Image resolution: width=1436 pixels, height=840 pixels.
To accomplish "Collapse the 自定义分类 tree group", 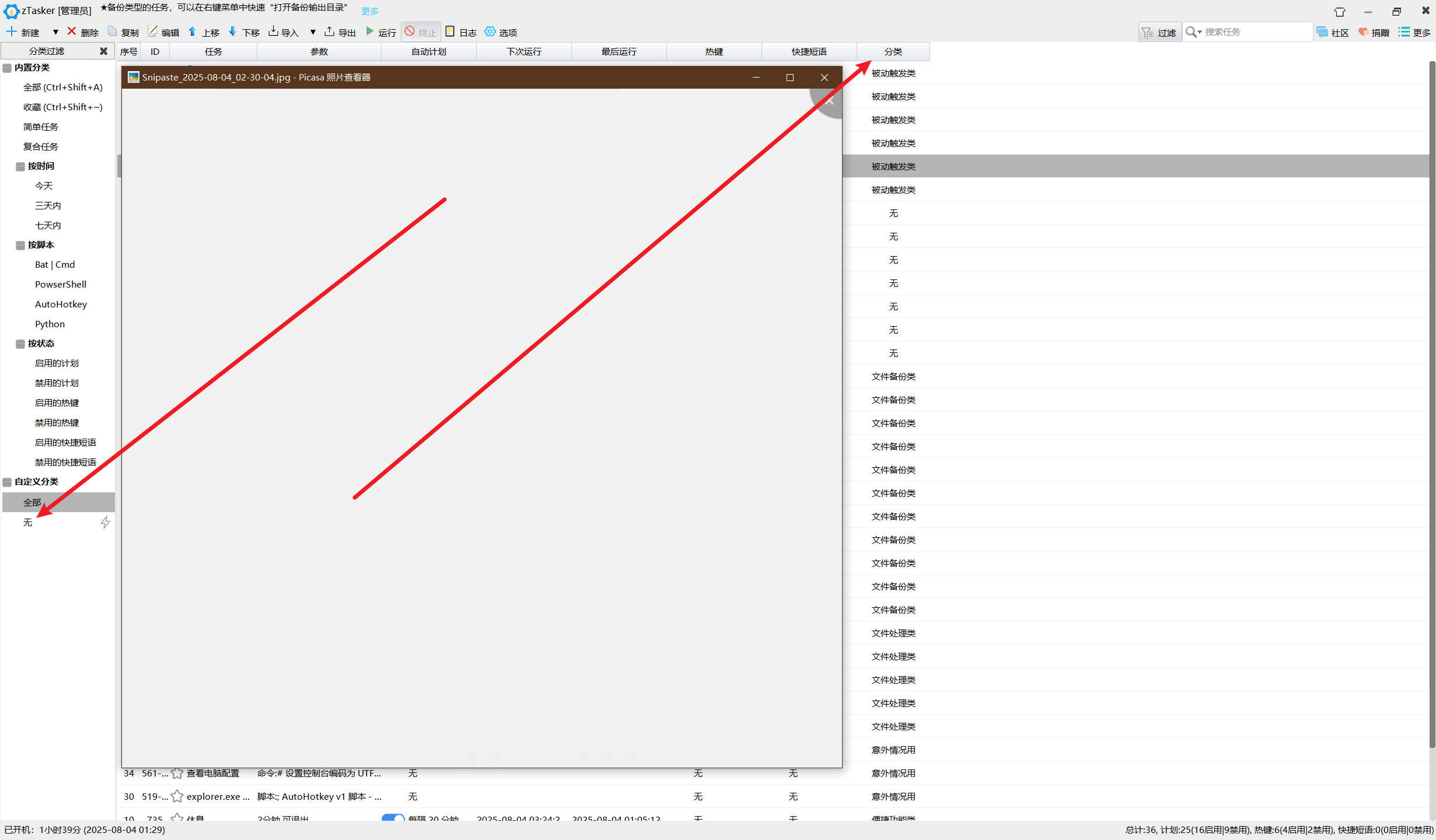I will click(7, 482).
